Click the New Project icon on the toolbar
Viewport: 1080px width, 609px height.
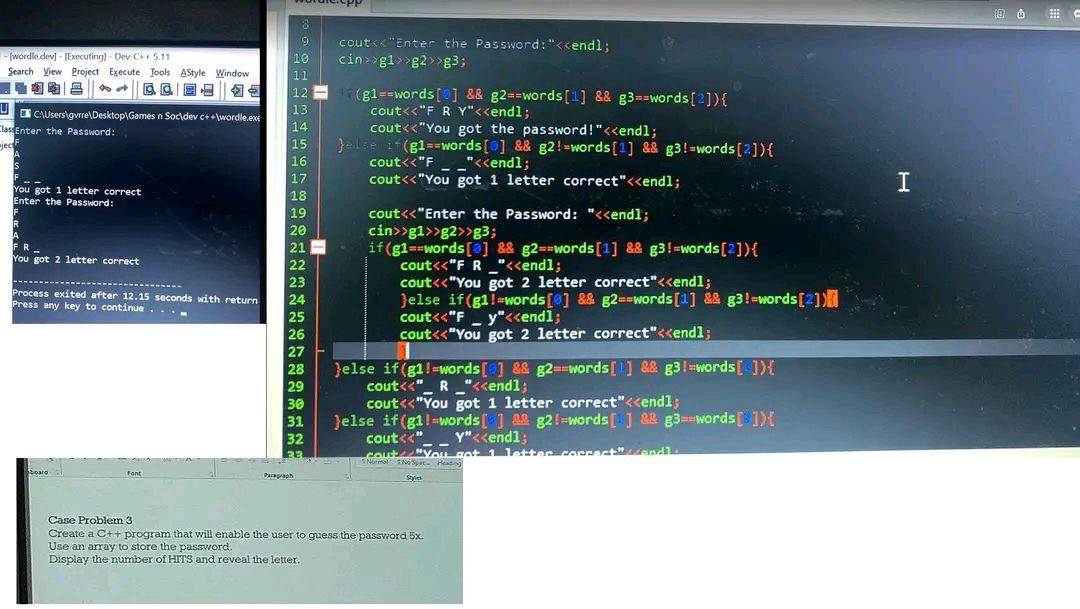7,88
